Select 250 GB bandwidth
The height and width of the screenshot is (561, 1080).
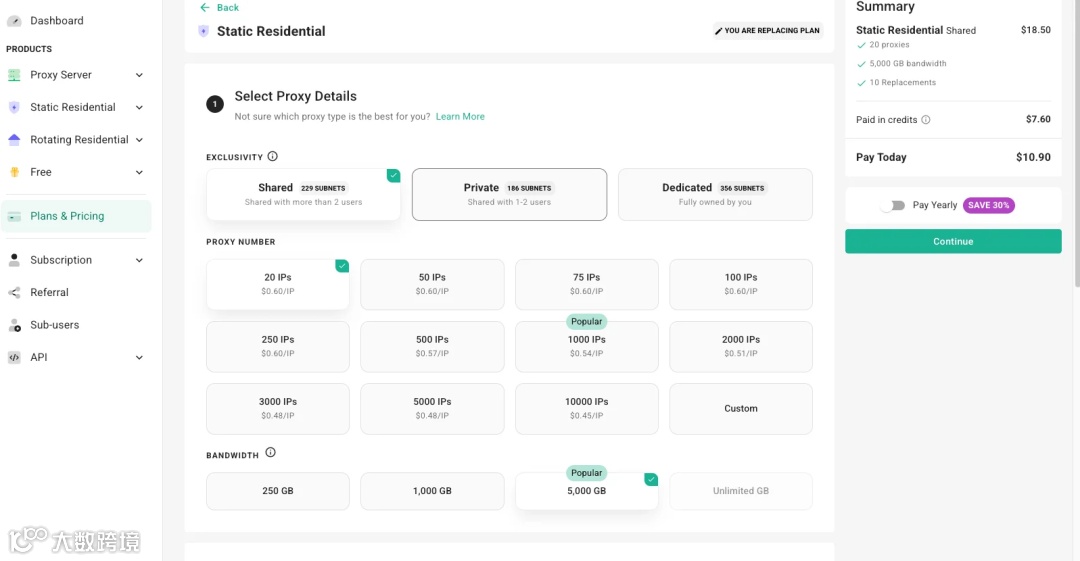[x=278, y=491]
